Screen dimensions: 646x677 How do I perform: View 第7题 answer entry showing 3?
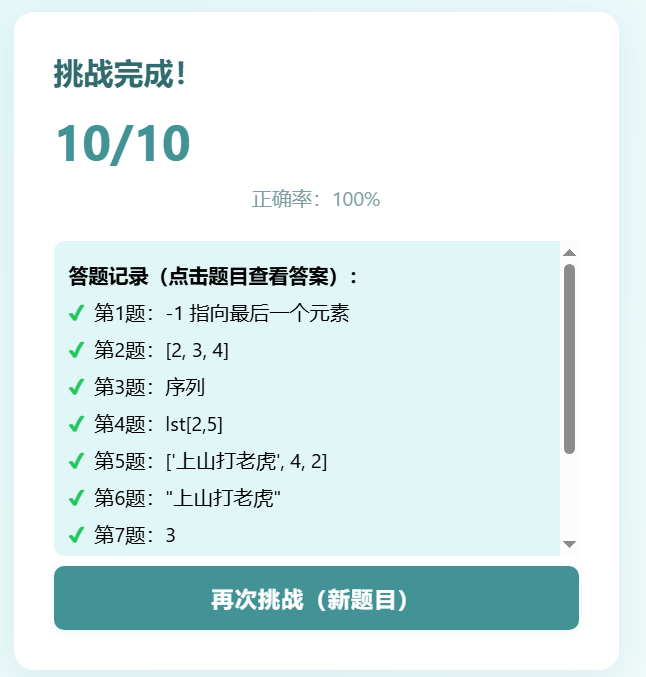(x=135, y=536)
